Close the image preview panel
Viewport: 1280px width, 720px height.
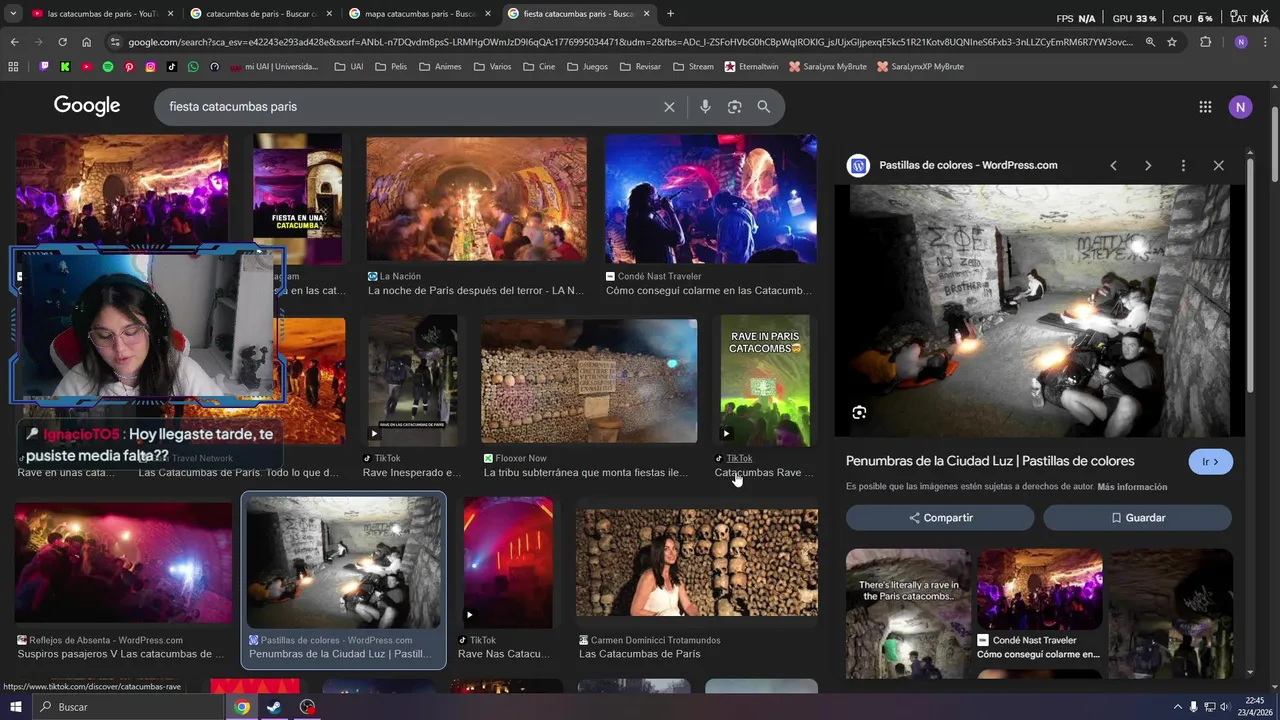[1218, 165]
